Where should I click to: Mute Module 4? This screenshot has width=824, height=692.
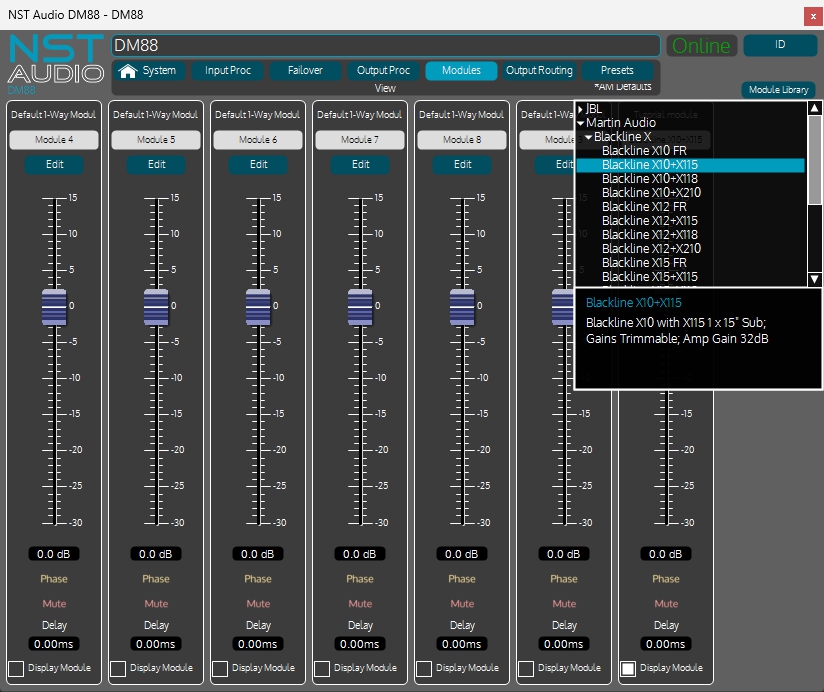(x=54, y=604)
